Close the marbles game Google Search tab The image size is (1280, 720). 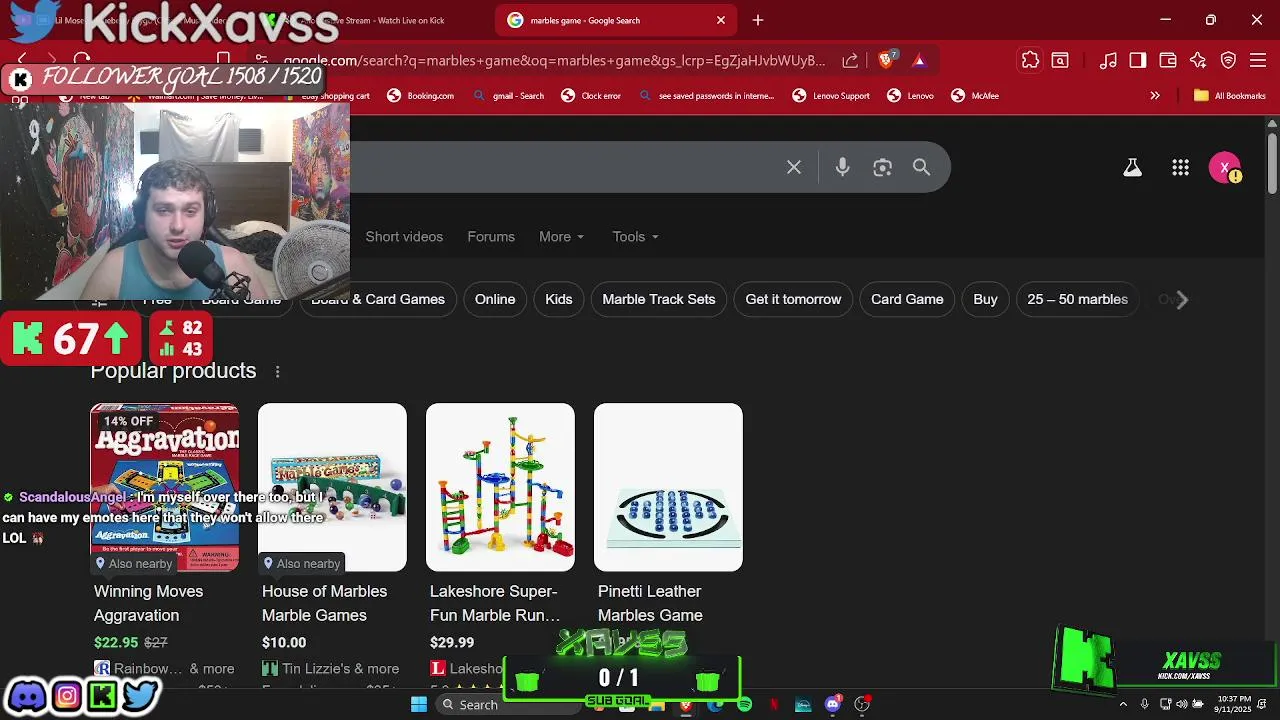(721, 20)
